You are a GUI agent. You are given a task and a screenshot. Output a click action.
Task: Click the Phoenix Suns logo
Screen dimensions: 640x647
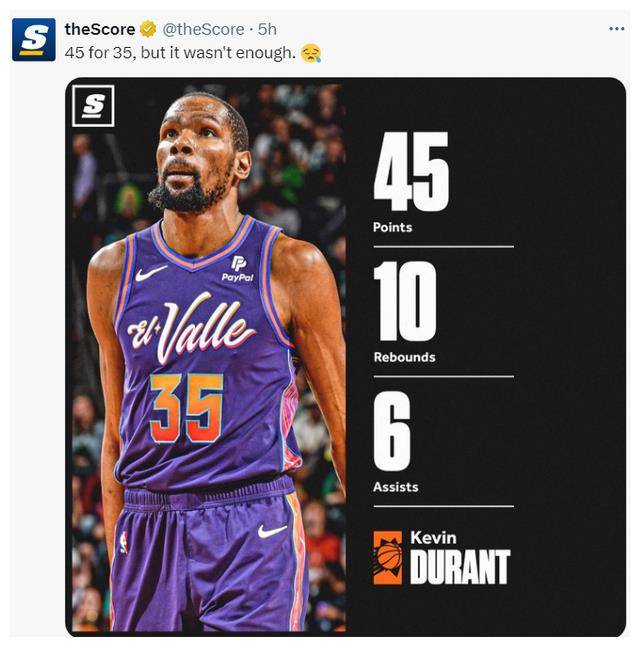coord(387,558)
